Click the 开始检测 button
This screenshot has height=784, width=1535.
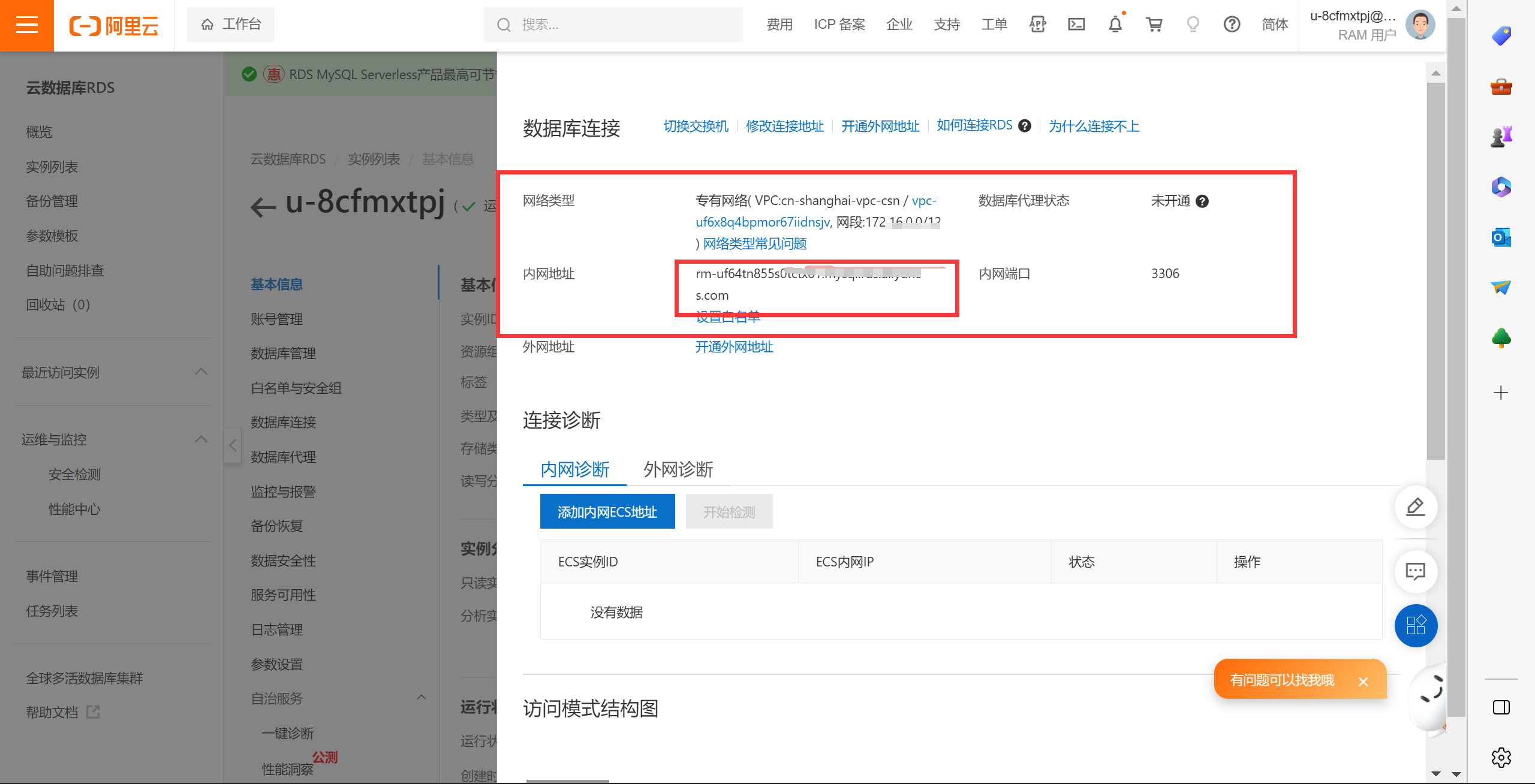click(729, 511)
